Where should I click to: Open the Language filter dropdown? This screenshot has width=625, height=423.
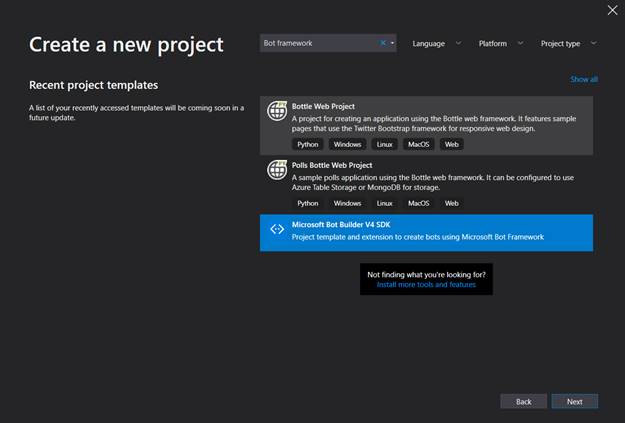pyautogui.click(x=436, y=43)
